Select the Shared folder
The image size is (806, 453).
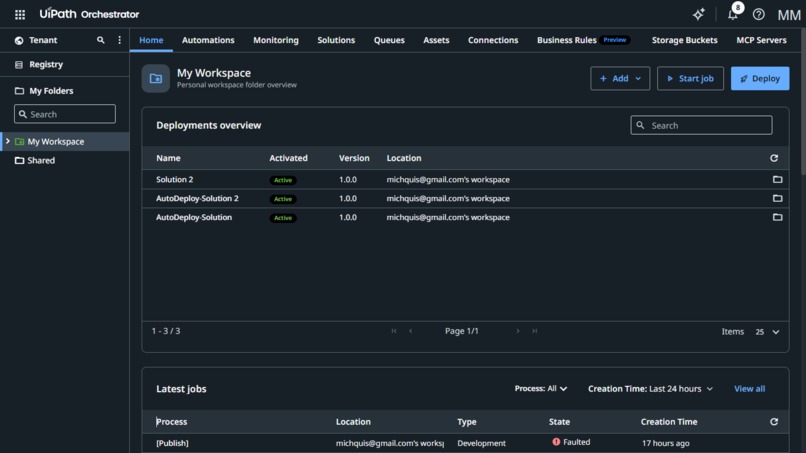41,160
